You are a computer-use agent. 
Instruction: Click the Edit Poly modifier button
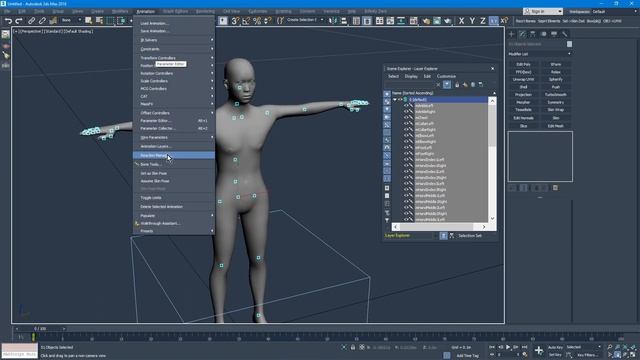[x=524, y=64]
